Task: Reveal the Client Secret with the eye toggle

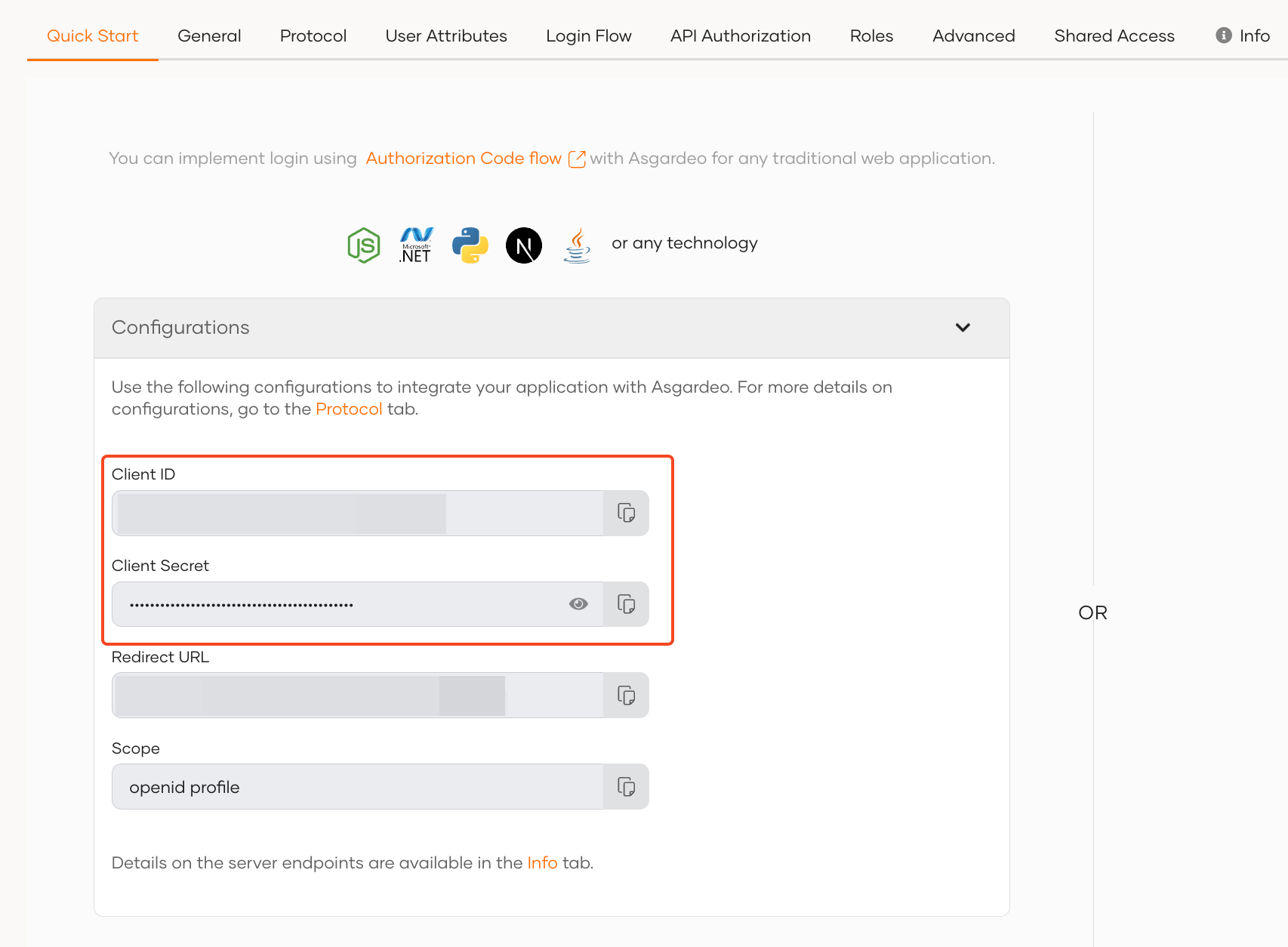Action: (x=578, y=604)
